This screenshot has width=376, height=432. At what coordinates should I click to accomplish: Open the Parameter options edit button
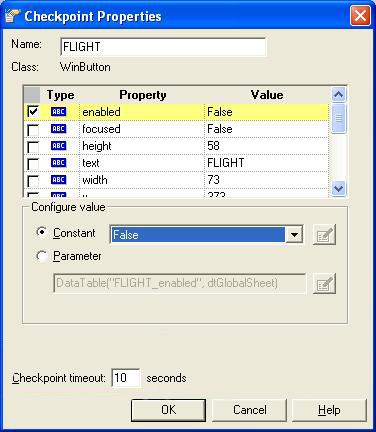(324, 283)
